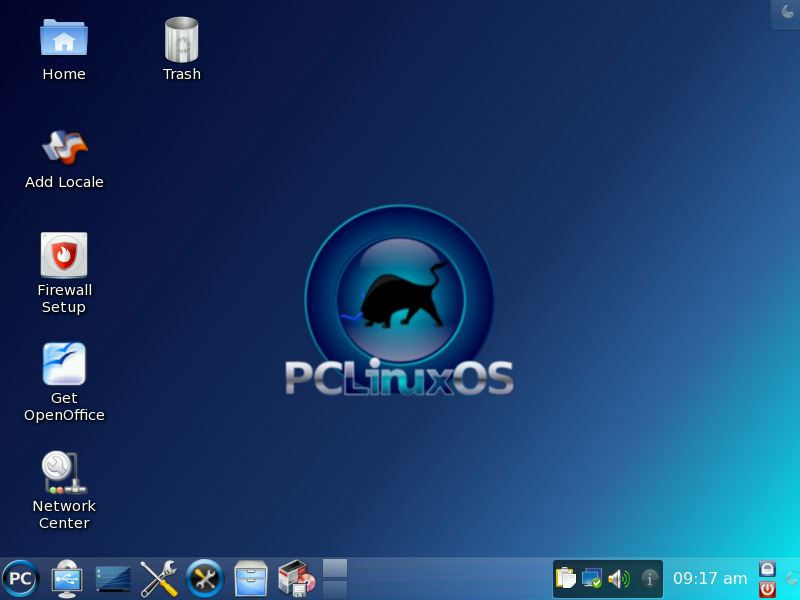The height and width of the screenshot is (600, 800).
Task: Click the red power shutdown button
Action: pos(767,589)
